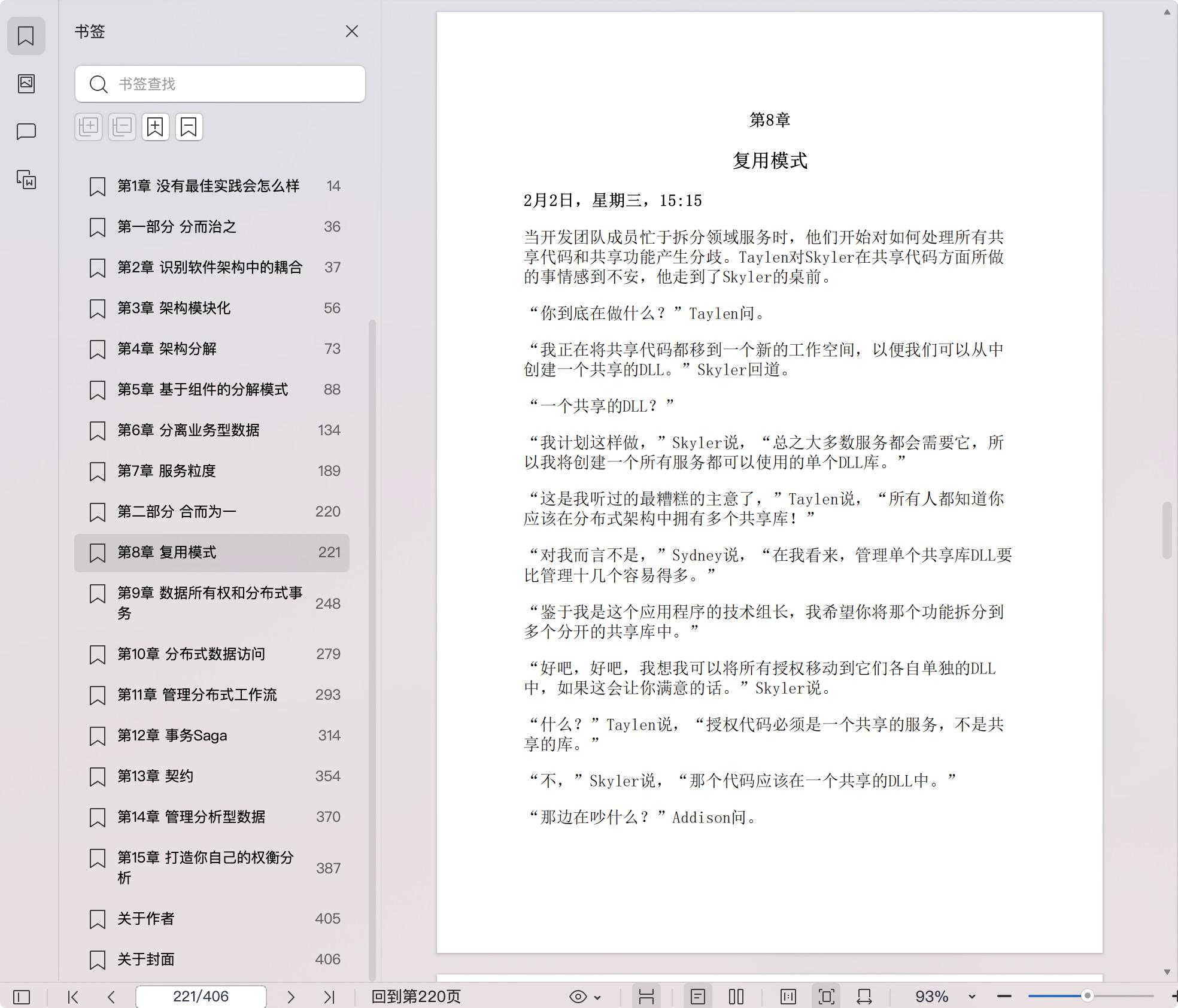The image size is (1178, 1008).
Task: Select 第一部分 分而治之 bookmark
Action: [212, 227]
